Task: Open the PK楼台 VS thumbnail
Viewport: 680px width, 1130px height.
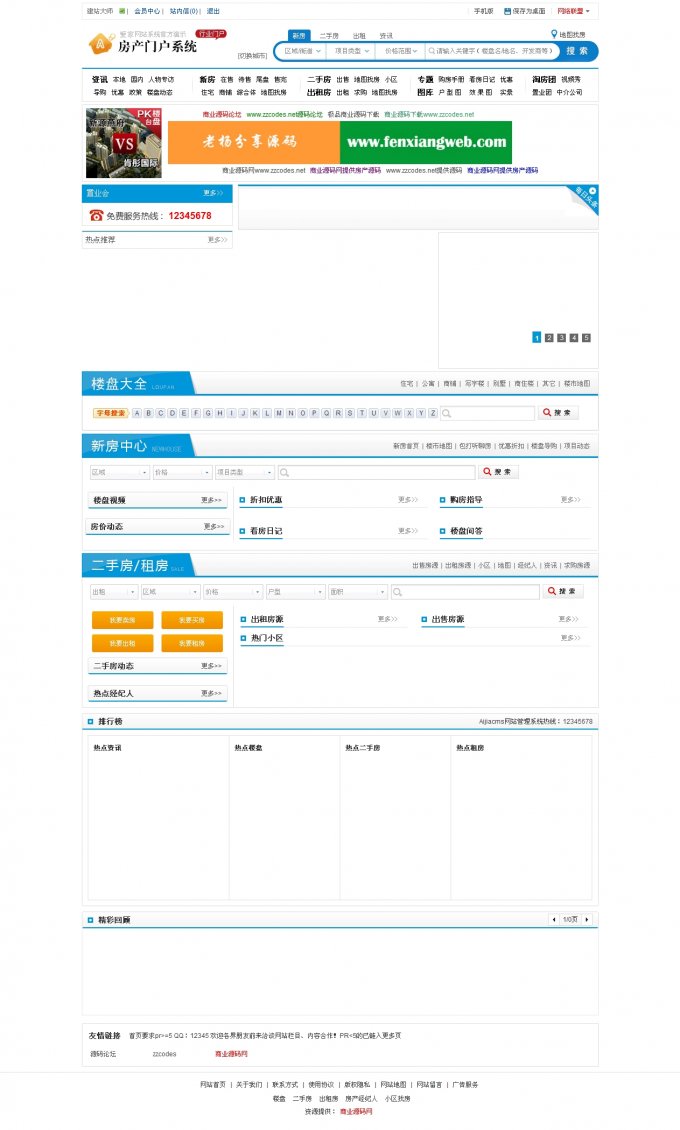Action: [124, 143]
